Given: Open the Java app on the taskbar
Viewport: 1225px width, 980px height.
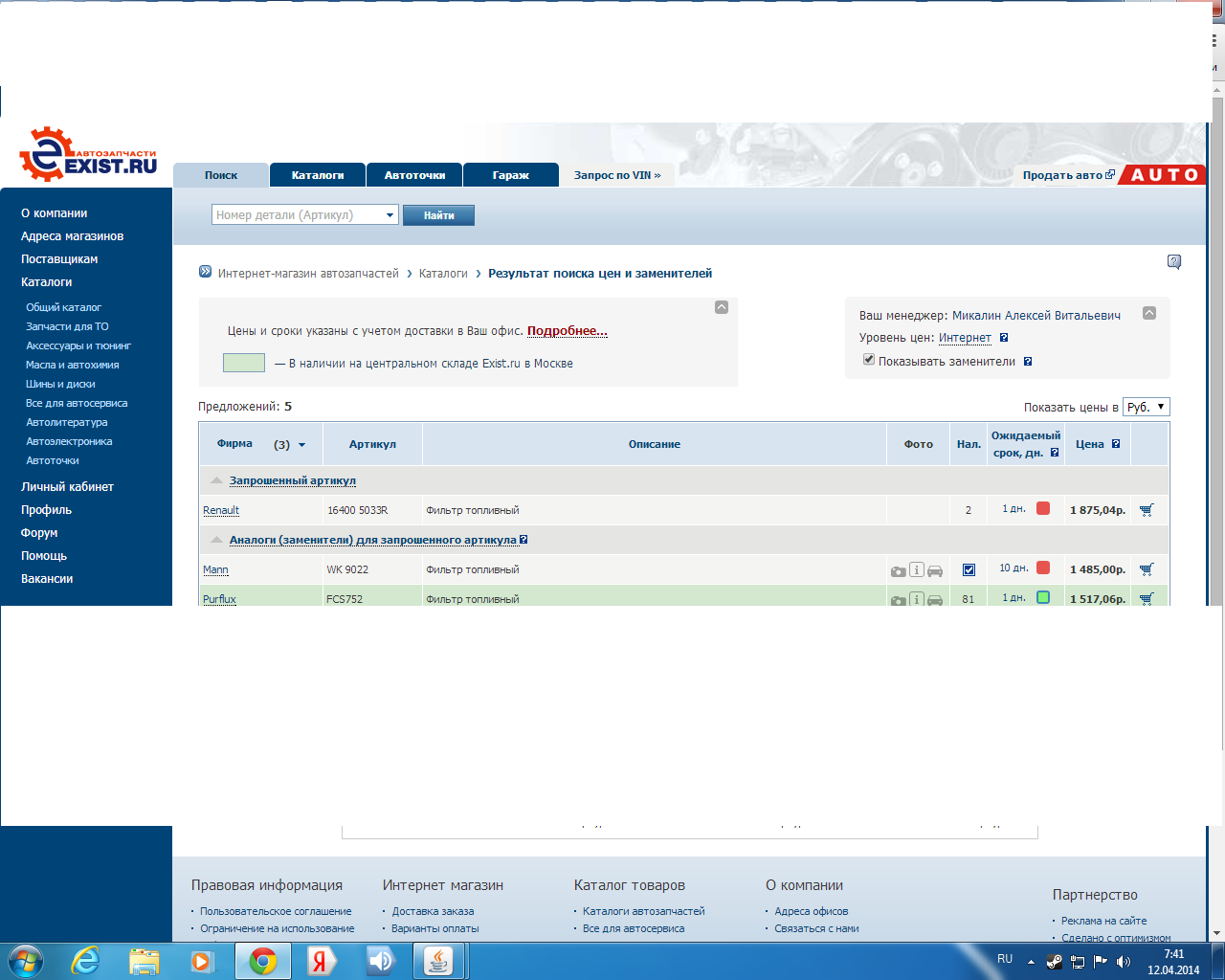Looking at the screenshot, I should click(439, 961).
